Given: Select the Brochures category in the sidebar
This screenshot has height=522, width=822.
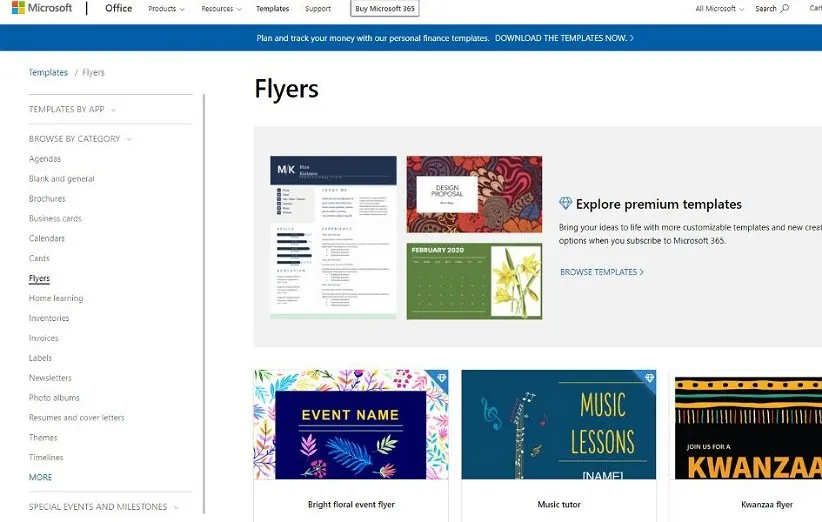Looking at the screenshot, I should 47,199.
